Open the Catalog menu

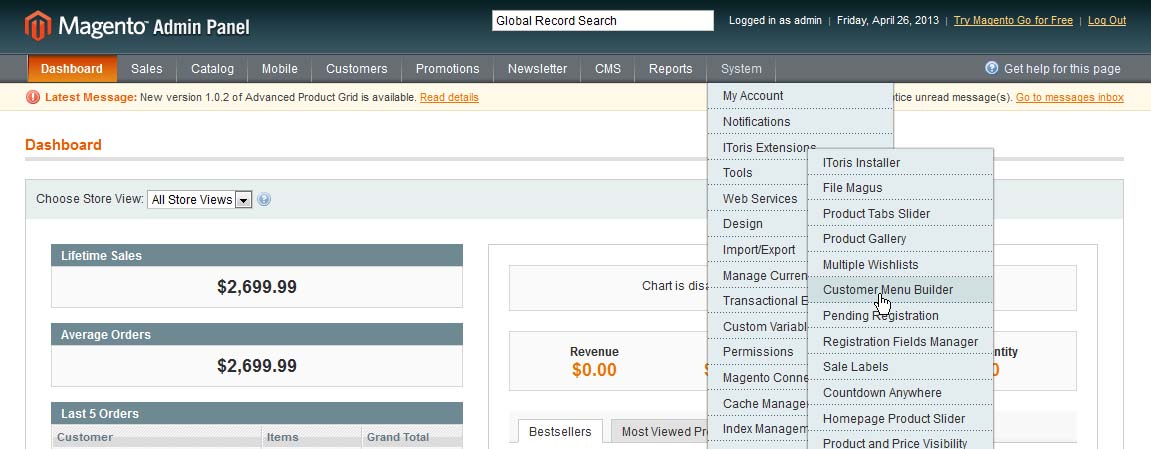pyautogui.click(x=212, y=69)
